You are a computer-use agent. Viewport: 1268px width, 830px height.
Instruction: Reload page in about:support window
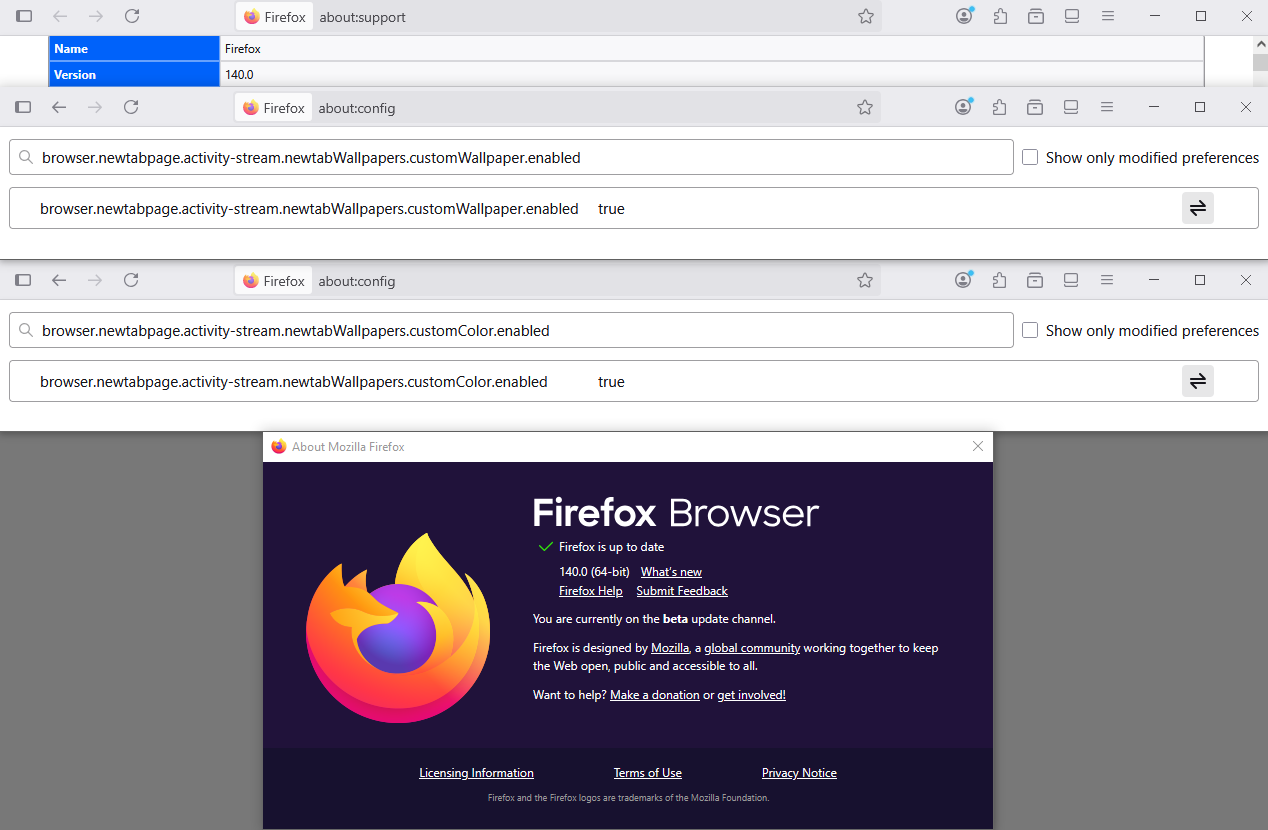pos(132,16)
